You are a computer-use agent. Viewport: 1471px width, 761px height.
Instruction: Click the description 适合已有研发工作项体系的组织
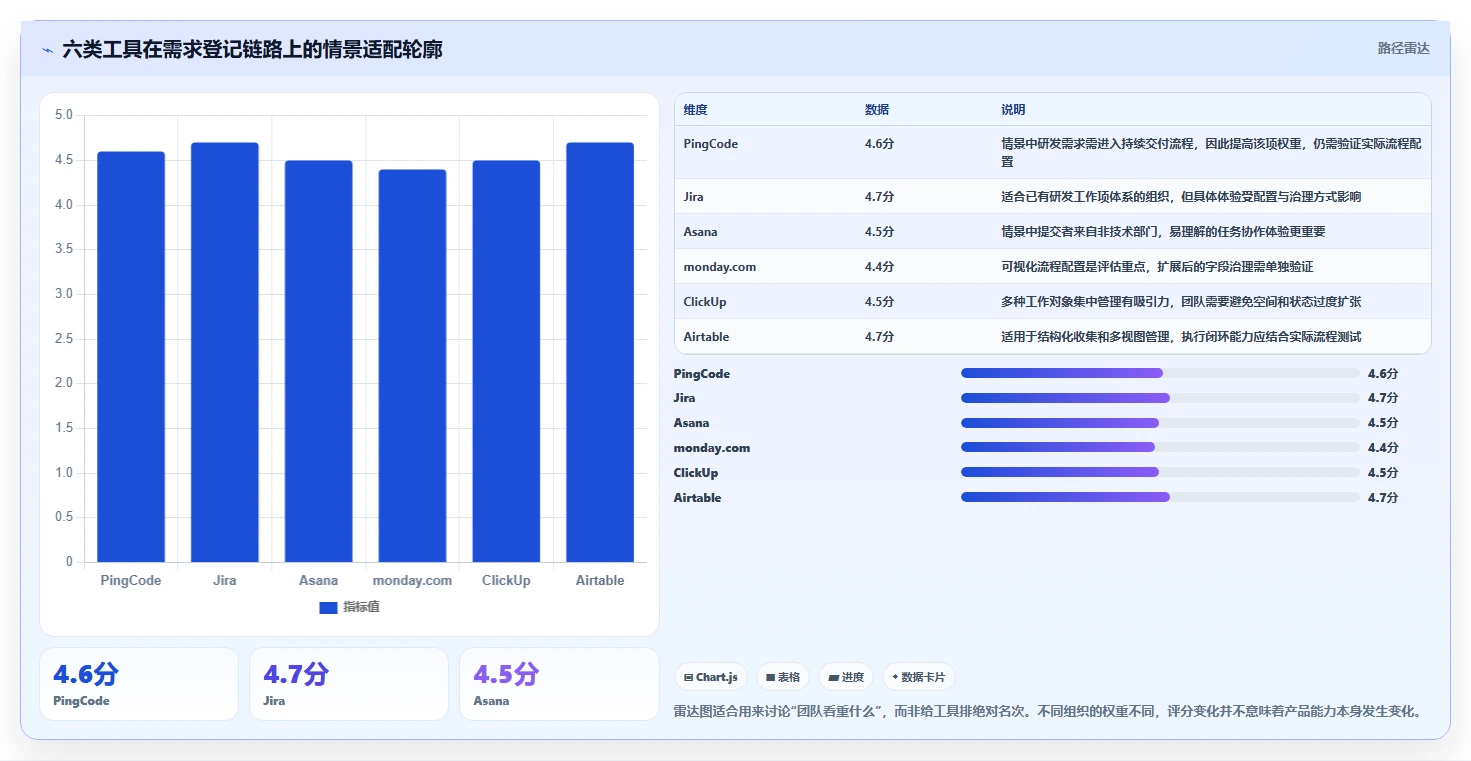pos(1181,197)
